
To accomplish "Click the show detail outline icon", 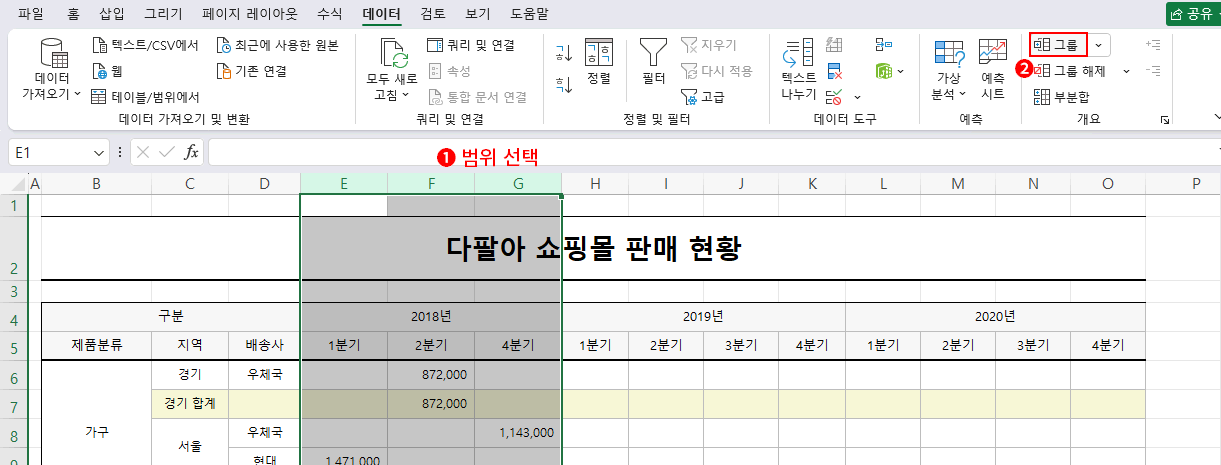I will (1154, 45).
